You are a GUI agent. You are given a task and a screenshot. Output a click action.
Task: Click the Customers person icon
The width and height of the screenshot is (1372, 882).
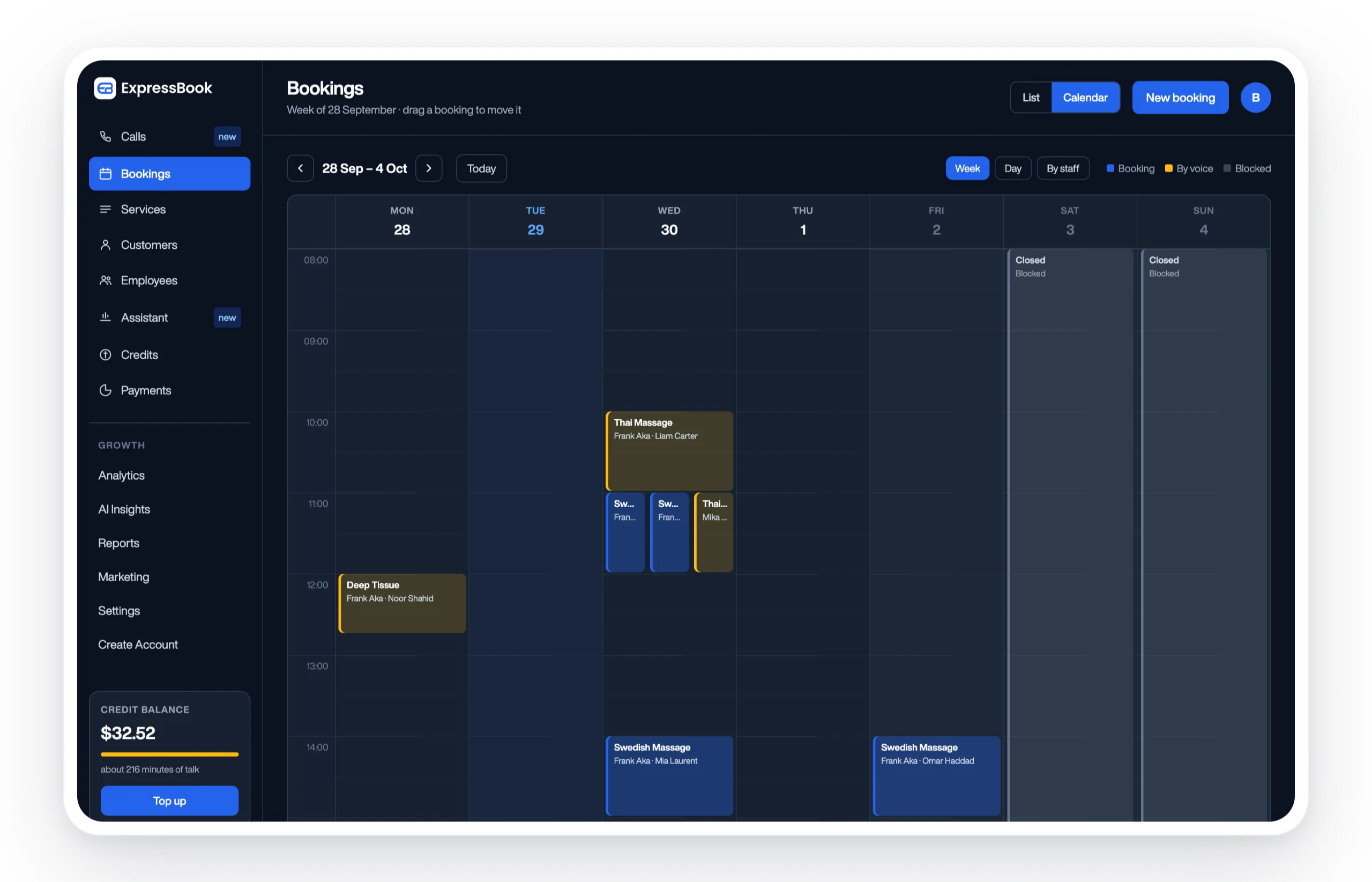click(106, 244)
